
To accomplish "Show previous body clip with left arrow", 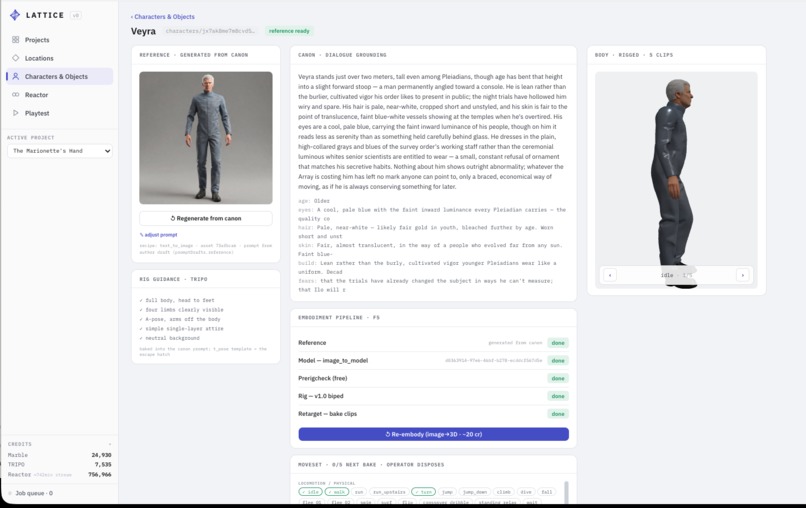I will [x=610, y=275].
